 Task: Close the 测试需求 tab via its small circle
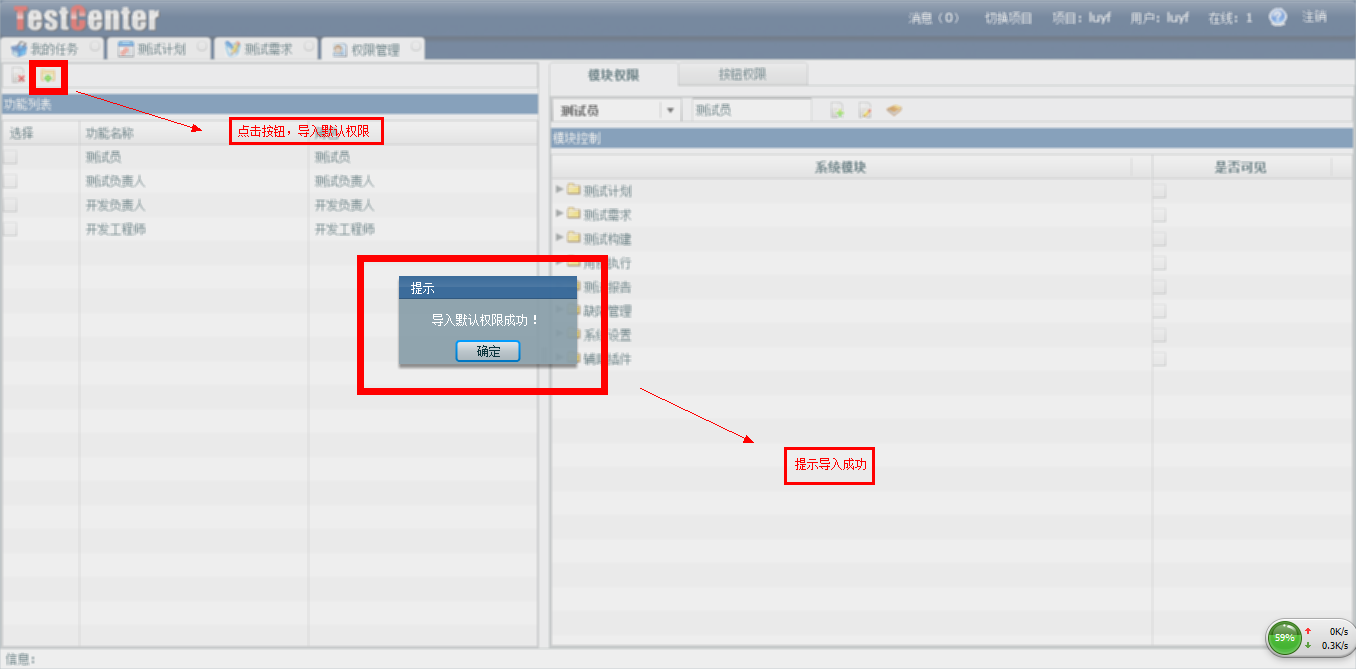(309, 46)
